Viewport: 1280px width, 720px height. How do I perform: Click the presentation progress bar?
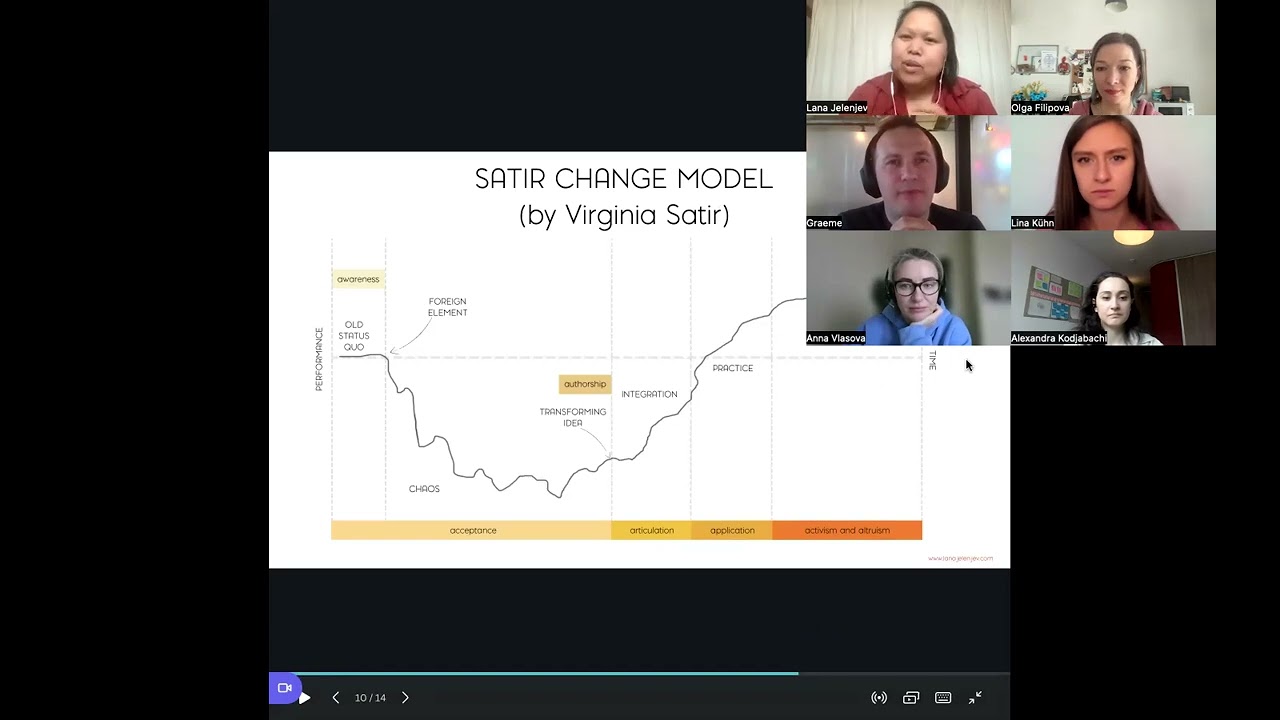(639, 673)
